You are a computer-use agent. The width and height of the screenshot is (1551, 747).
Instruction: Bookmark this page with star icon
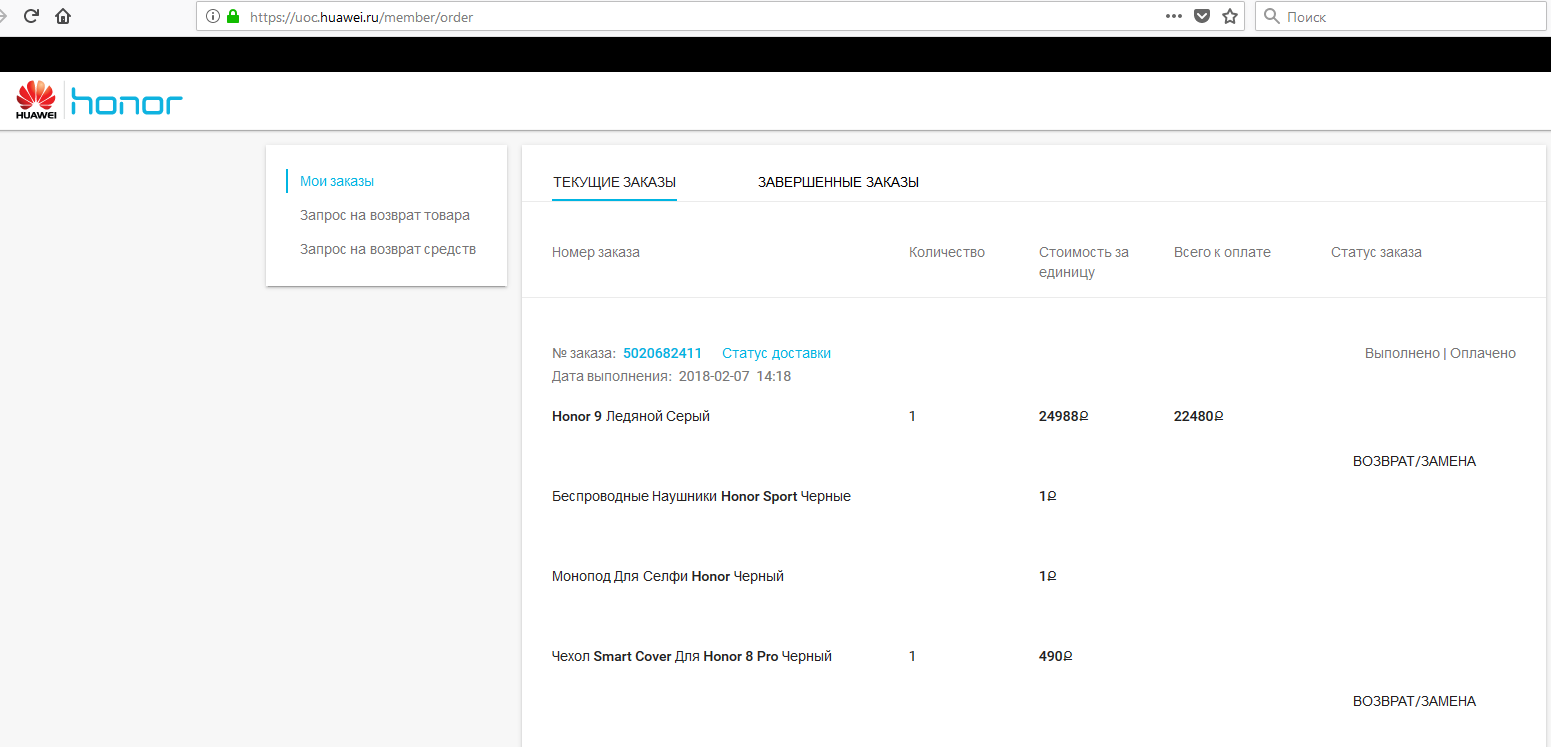pyautogui.click(x=1230, y=16)
